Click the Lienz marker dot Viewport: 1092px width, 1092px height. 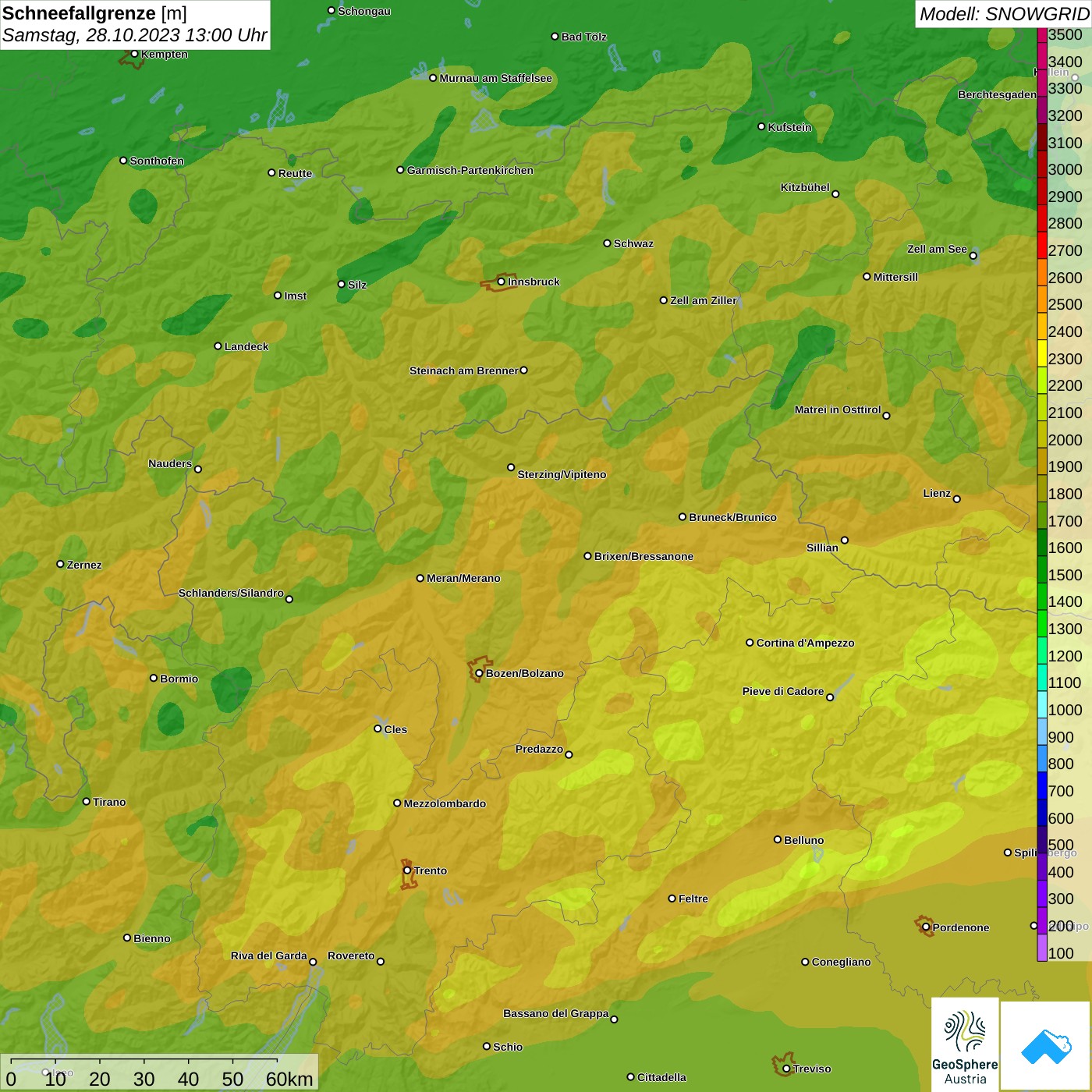[957, 498]
